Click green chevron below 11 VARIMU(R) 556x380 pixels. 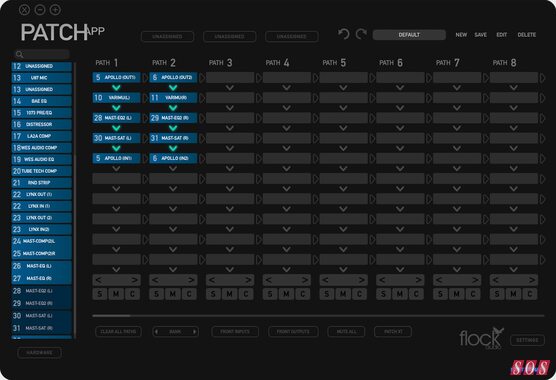(x=173, y=108)
